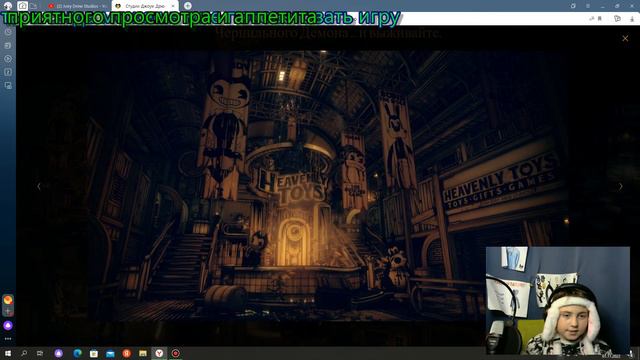Open the browser hamburger menu
This screenshot has width=640, height=360.
pyautogui.click(x=588, y=6)
